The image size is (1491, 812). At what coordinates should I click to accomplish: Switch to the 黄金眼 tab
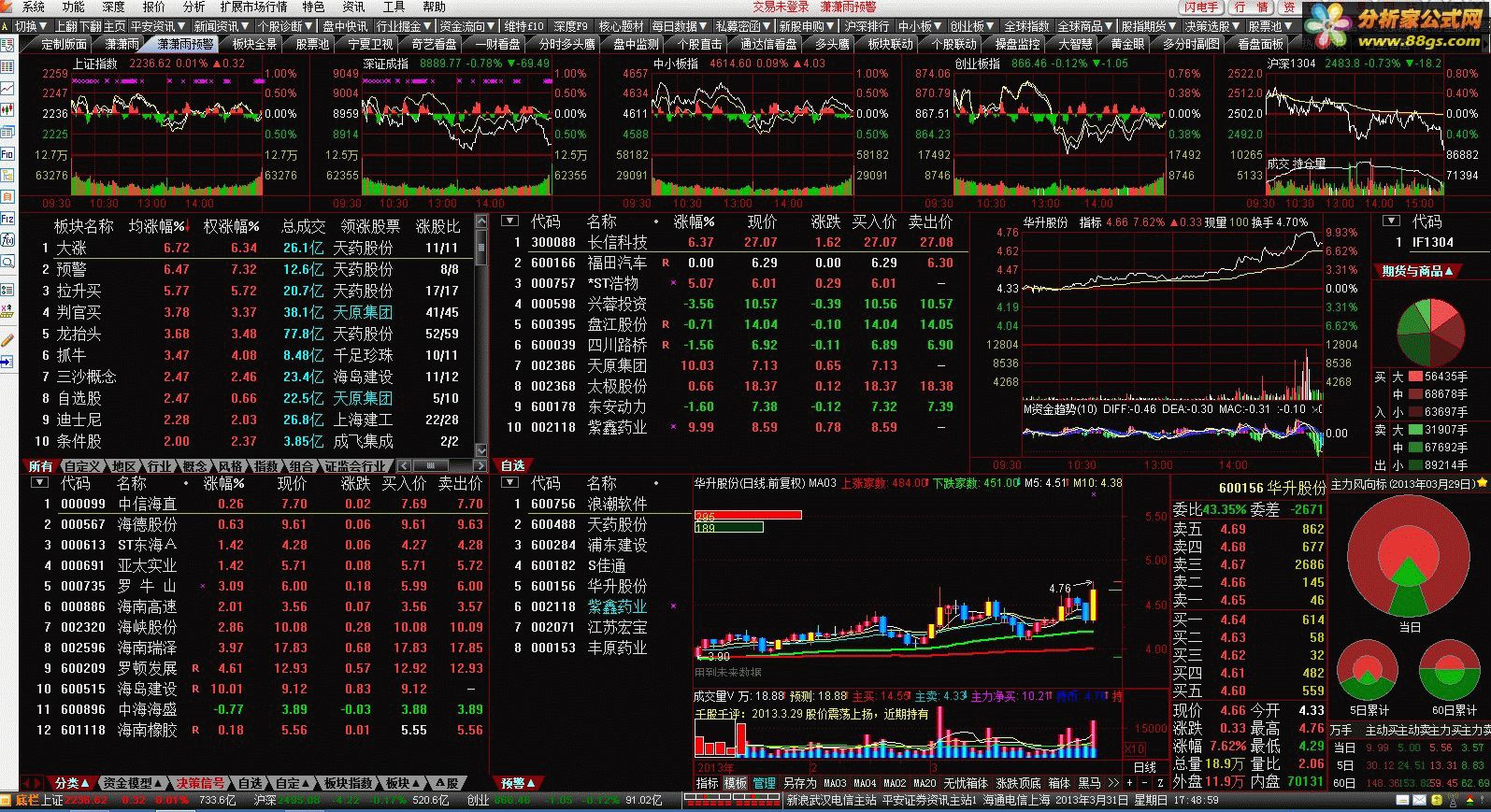tap(1128, 44)
